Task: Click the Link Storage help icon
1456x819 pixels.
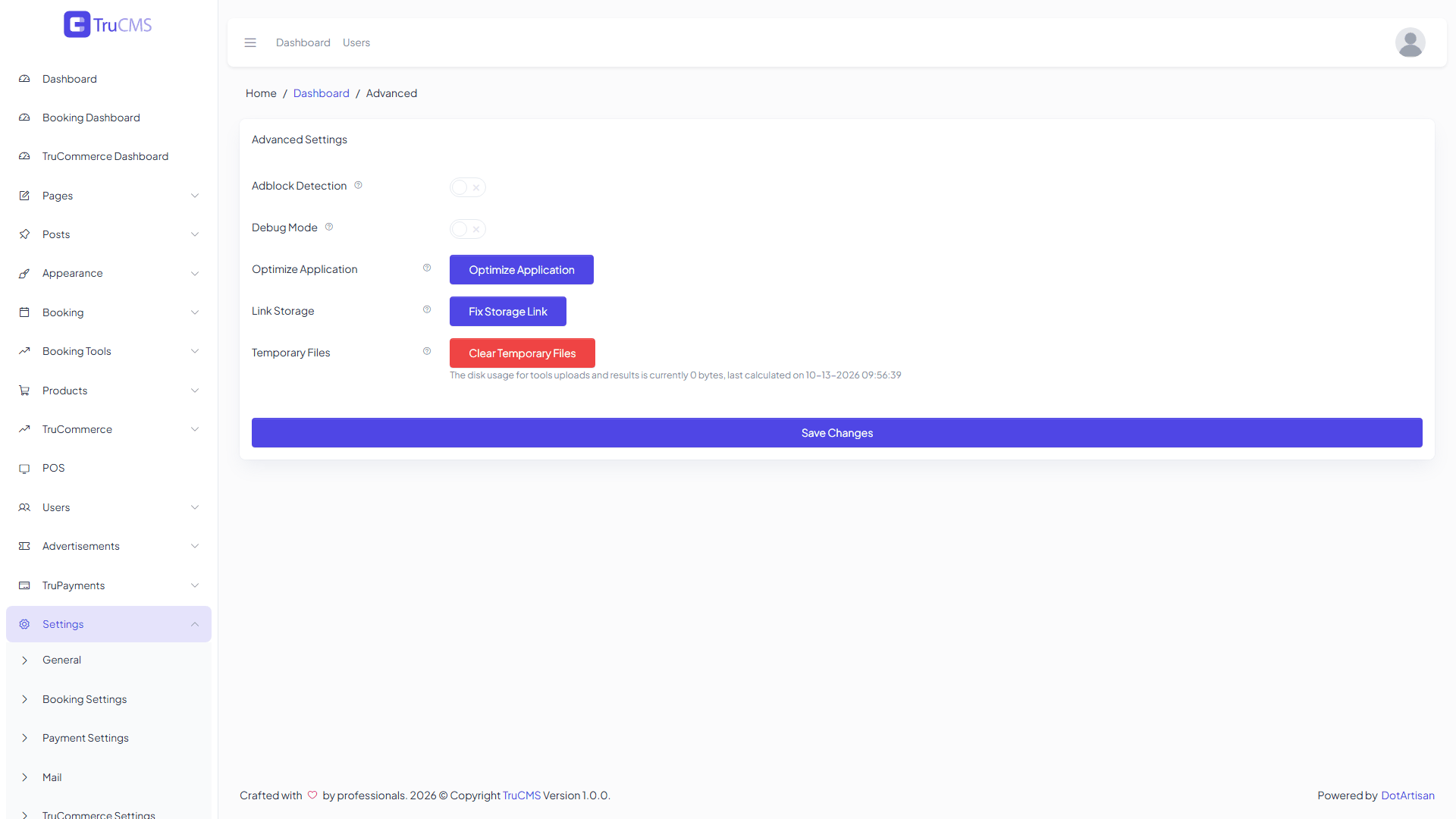Action: pyautogui.click(x=427, y=309)
